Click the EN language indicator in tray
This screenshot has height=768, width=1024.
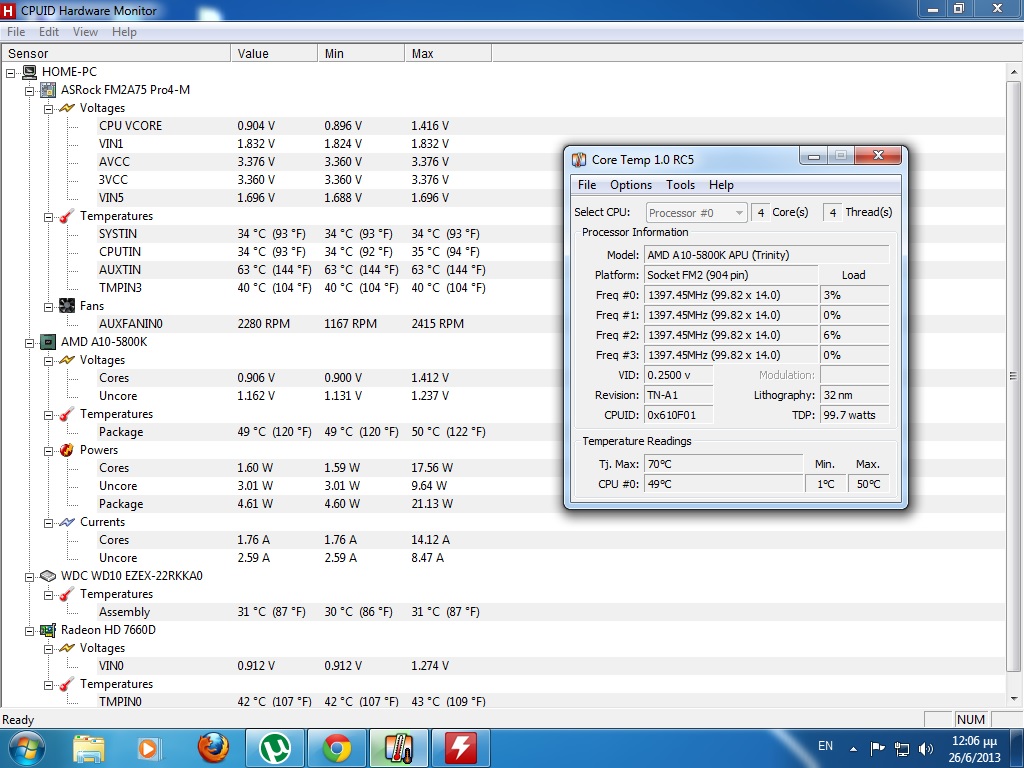coord(825,746)
